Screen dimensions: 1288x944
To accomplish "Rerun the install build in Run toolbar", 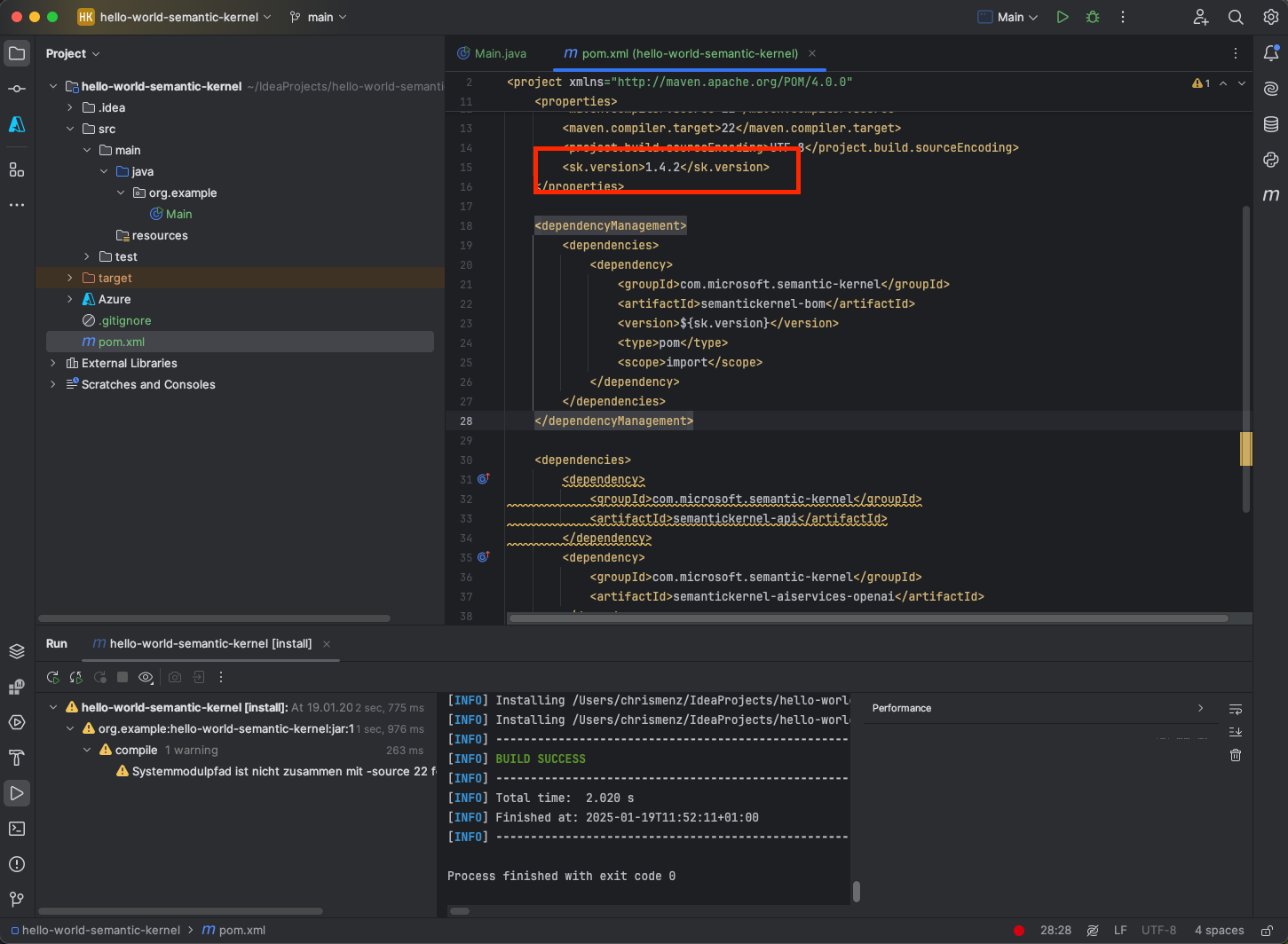I will pyautogui.click(x=53, y=677).
